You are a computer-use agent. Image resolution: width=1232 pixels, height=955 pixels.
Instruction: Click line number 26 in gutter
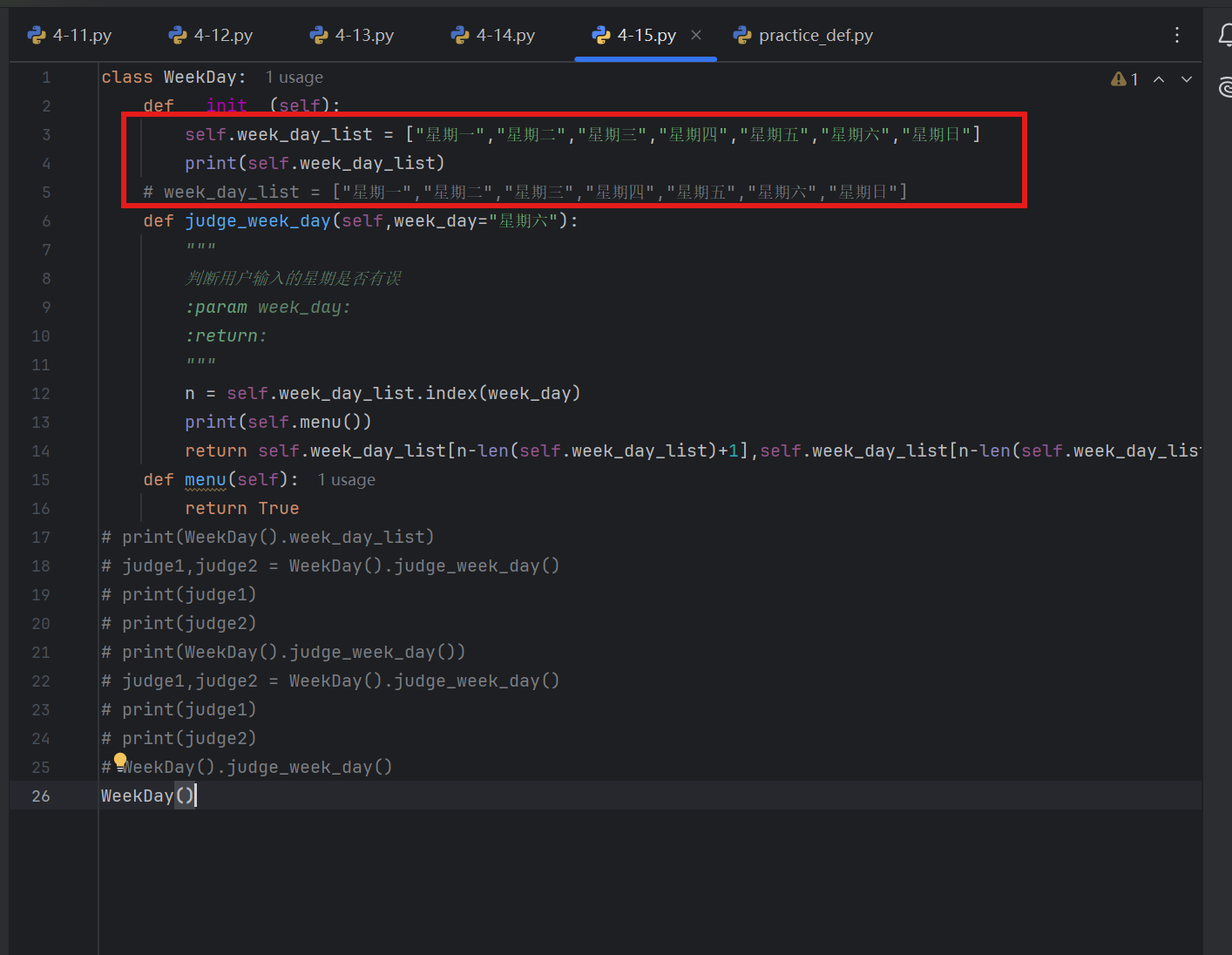tap(41, 796)
